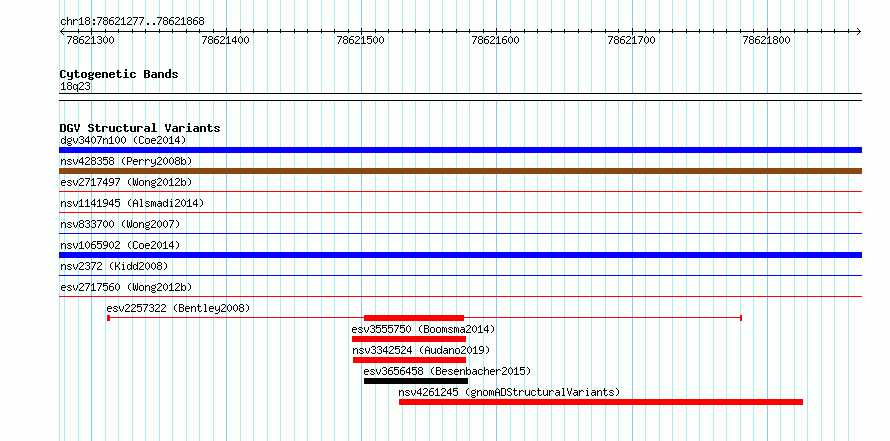Open variant esv3656458 (Besenbacher2015) label
The width and height of the screenshot is (890, 441).
[x=447, y=371]
